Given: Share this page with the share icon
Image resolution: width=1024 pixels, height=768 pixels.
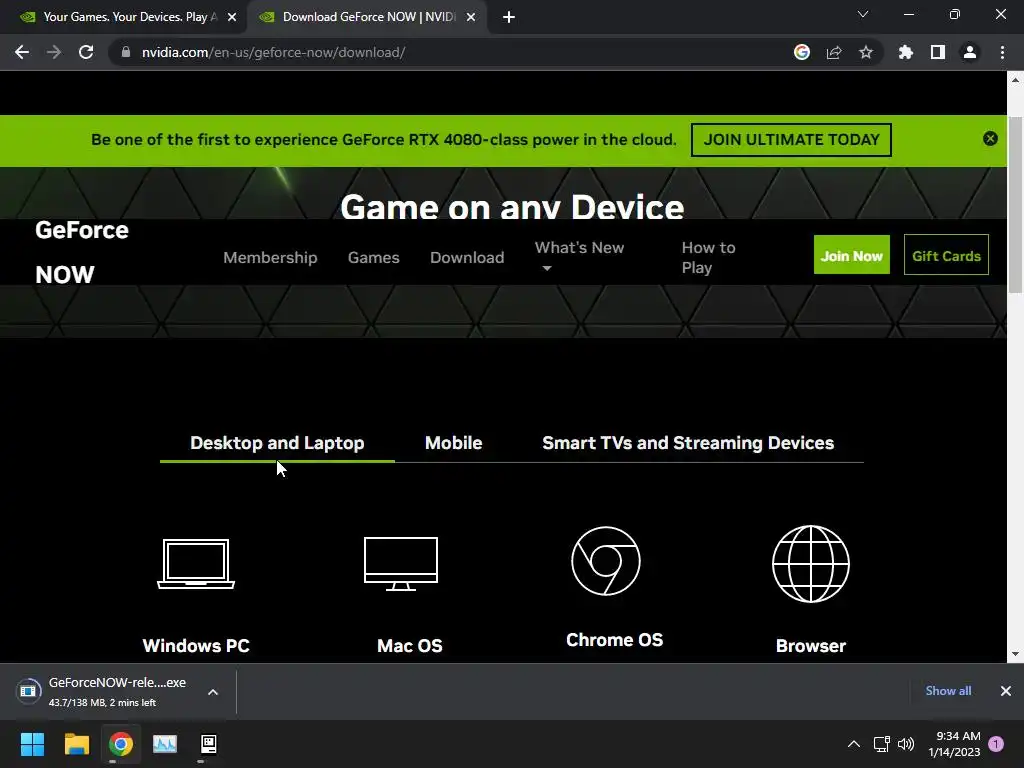Looking at the screenshot, I should tap(834, 52).
